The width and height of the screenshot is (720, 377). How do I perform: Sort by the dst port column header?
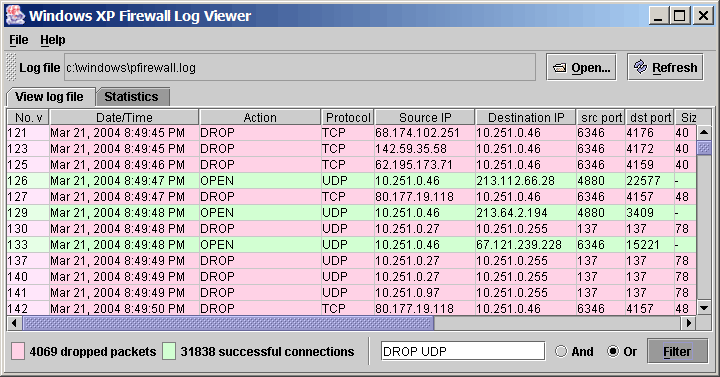tap(650, 118)
